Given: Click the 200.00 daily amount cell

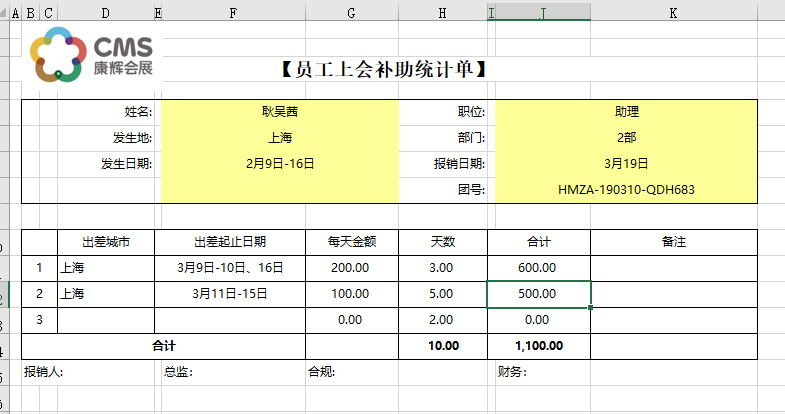Looking at the screenshot, I should pyautogui.click(x=351, y=268).
